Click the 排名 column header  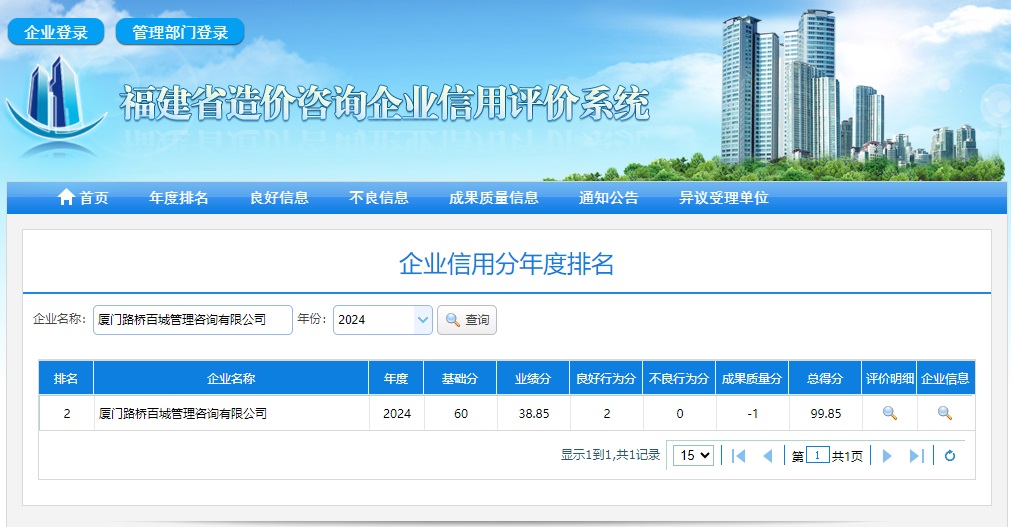(66, 378)
